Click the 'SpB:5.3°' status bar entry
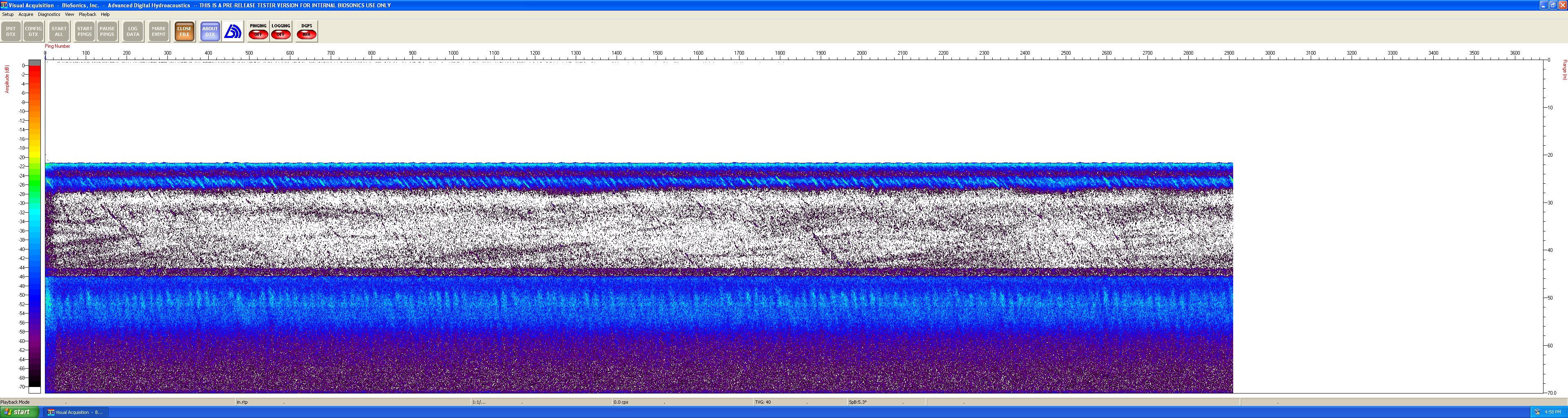Viewport: 1568px width, 418px height. [x=857, y=402]
